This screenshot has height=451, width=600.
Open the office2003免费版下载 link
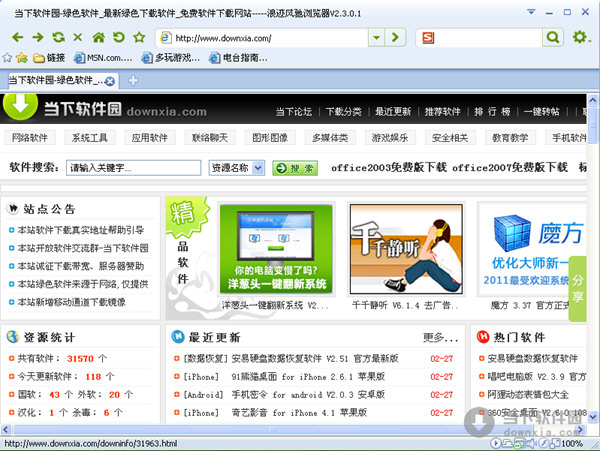click(389, 167)
